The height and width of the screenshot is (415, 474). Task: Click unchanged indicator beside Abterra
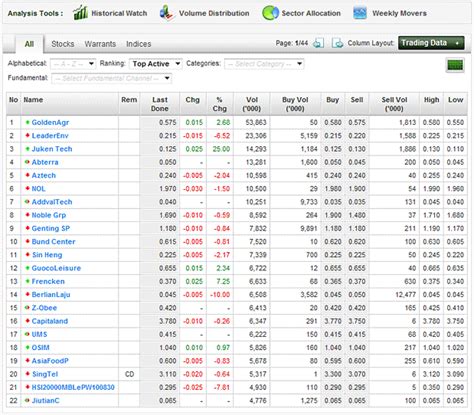[27, 162]
